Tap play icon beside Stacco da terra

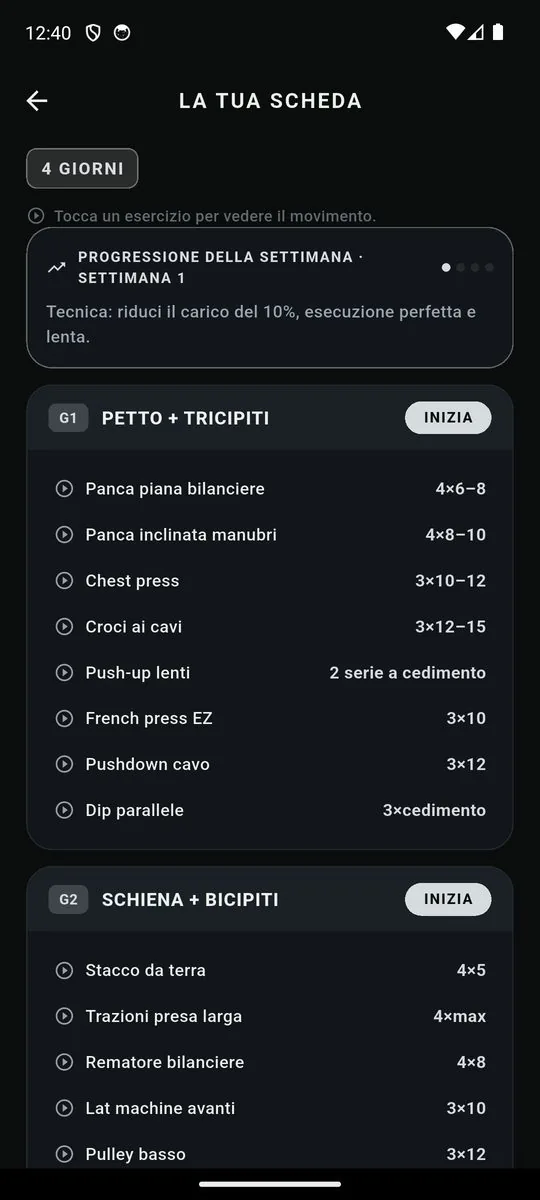tap(64, 970)
